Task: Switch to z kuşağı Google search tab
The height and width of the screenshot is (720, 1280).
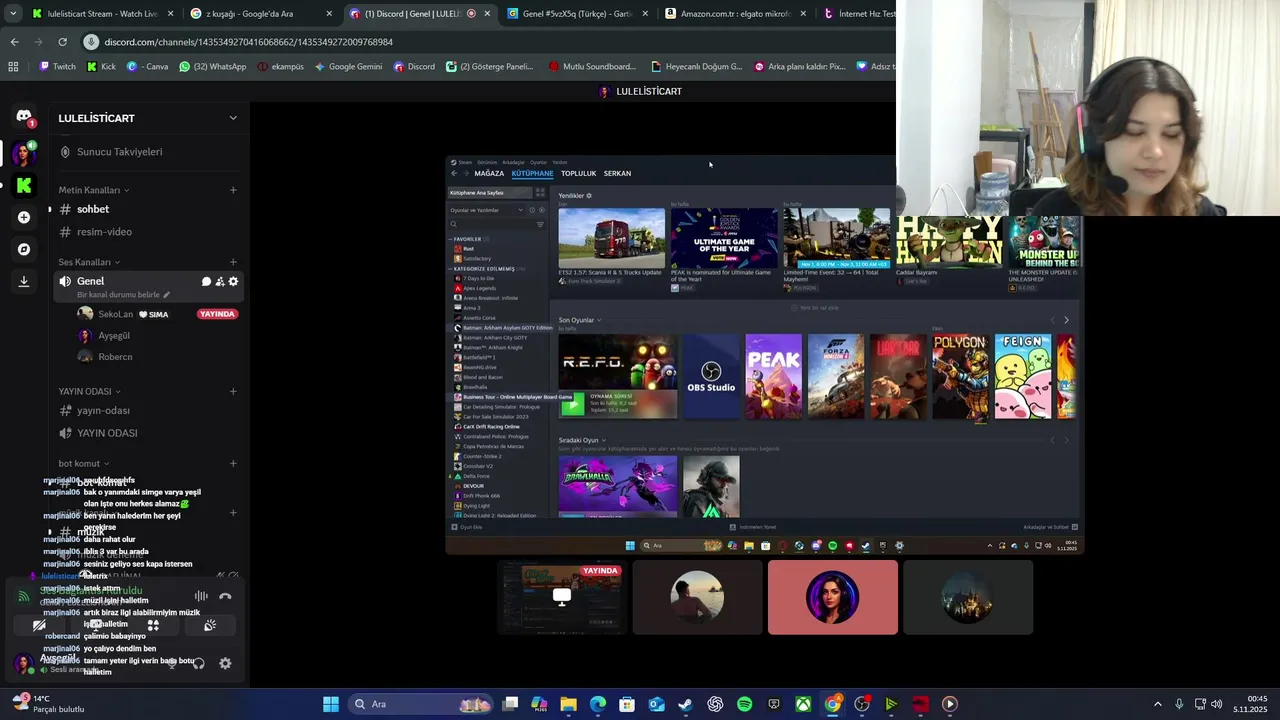Action: tap(262, 14)
